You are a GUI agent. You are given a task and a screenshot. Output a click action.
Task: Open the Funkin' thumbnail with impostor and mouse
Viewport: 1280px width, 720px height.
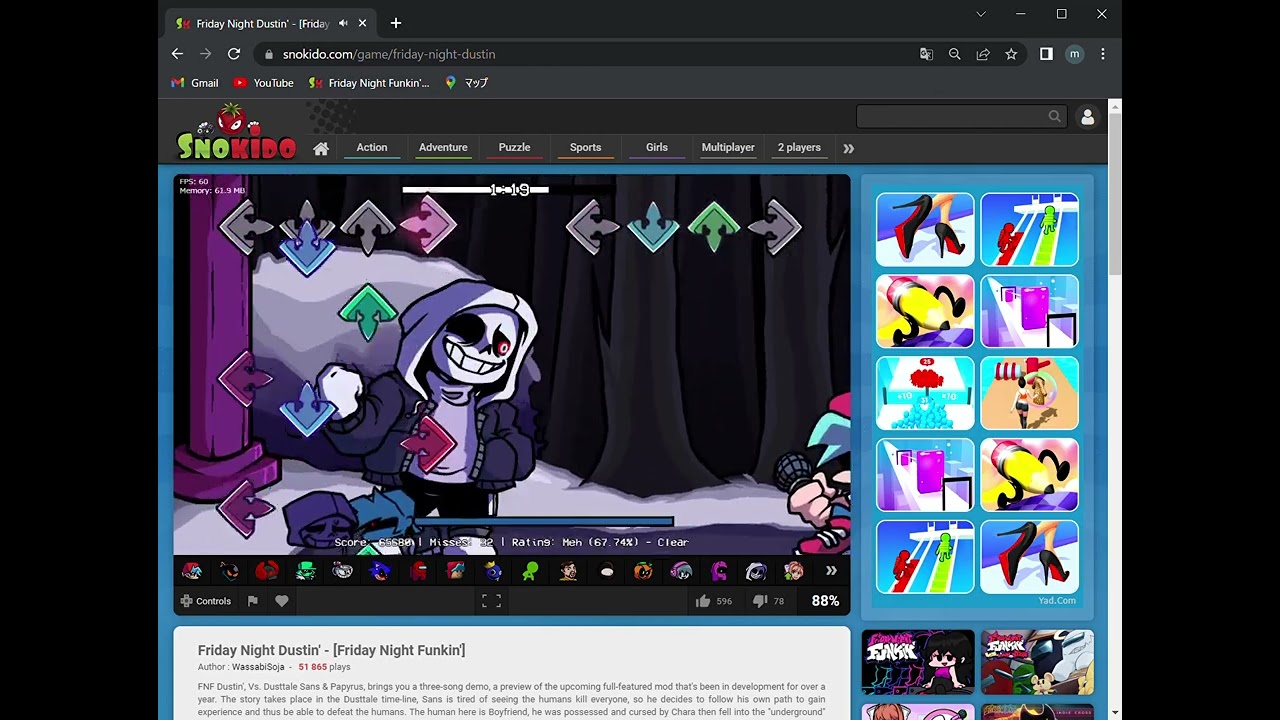(1037, 662)
